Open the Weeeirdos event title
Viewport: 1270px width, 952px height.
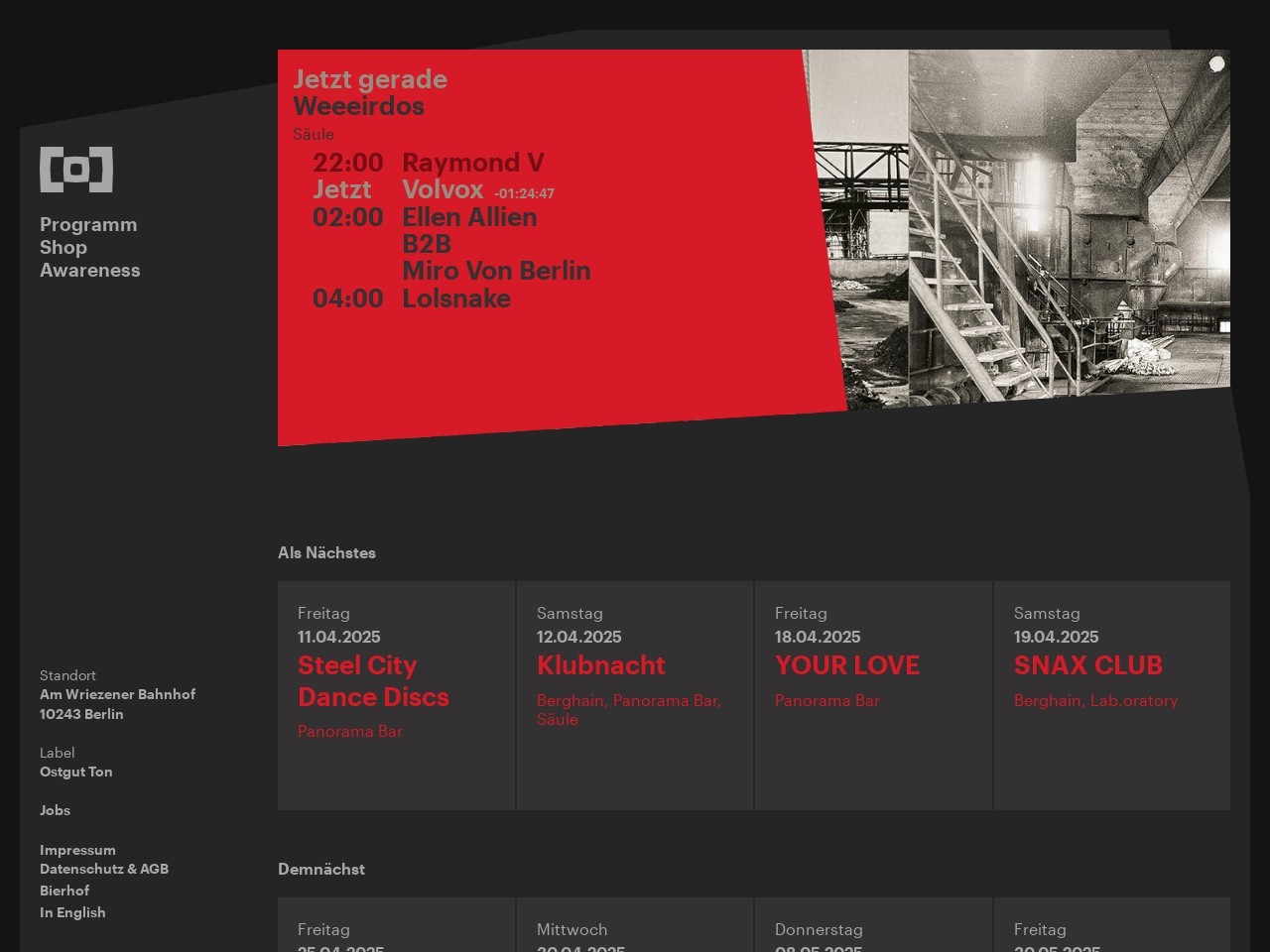pyautogui.click(x=359, y=106)
